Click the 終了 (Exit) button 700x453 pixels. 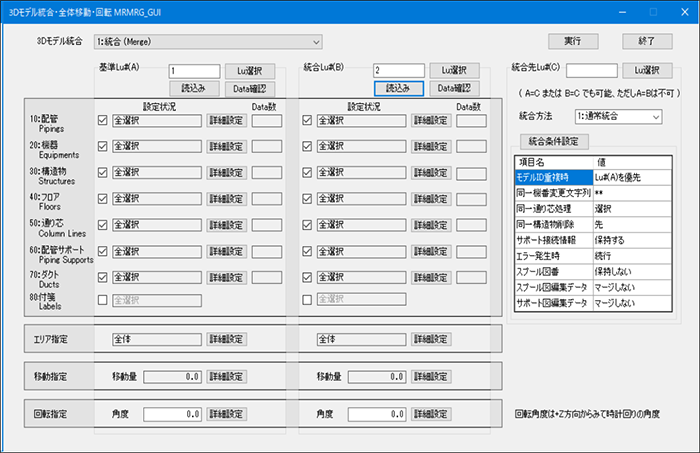646,41
